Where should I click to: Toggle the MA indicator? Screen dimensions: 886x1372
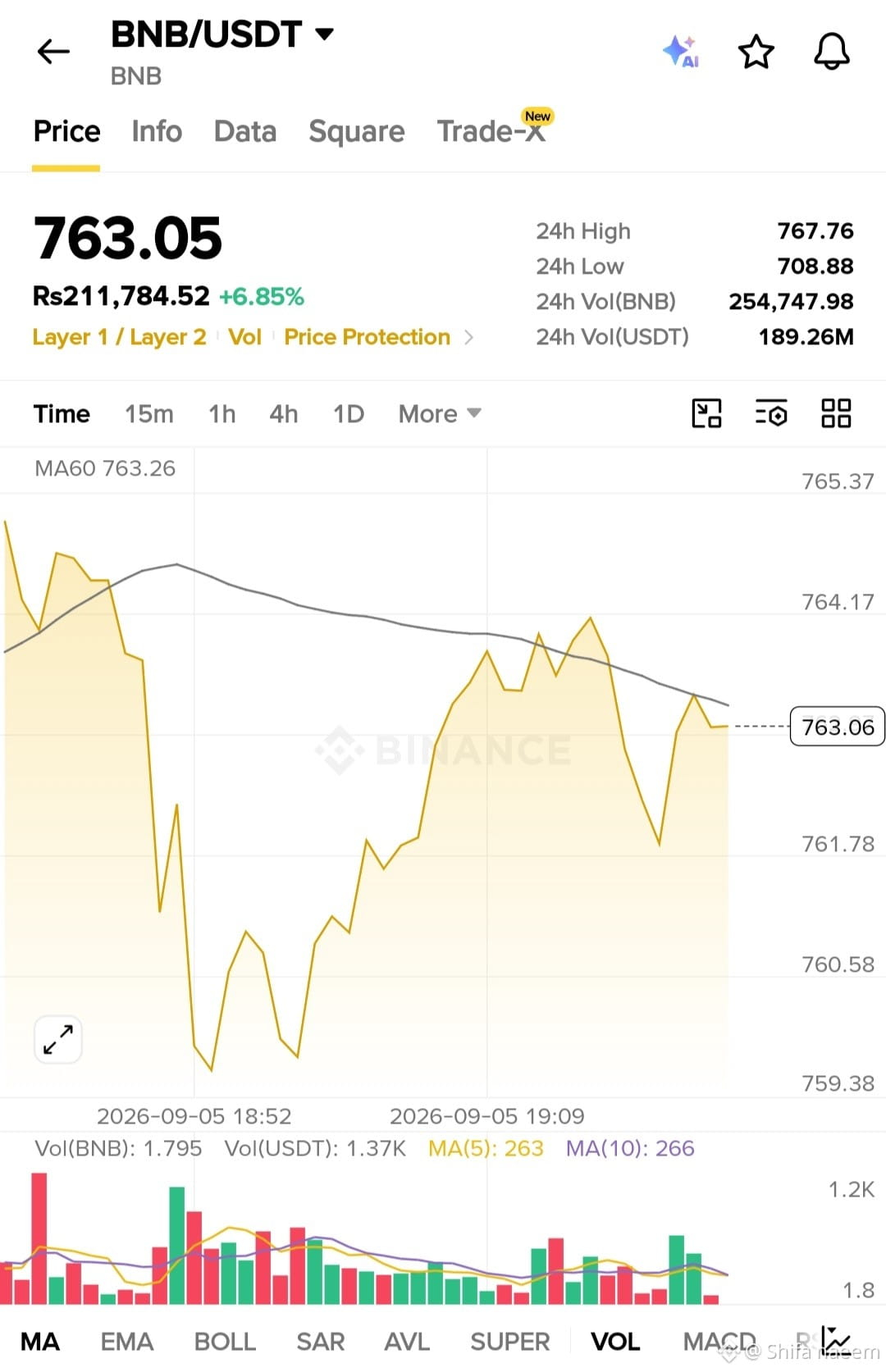tap(40, 1342)
